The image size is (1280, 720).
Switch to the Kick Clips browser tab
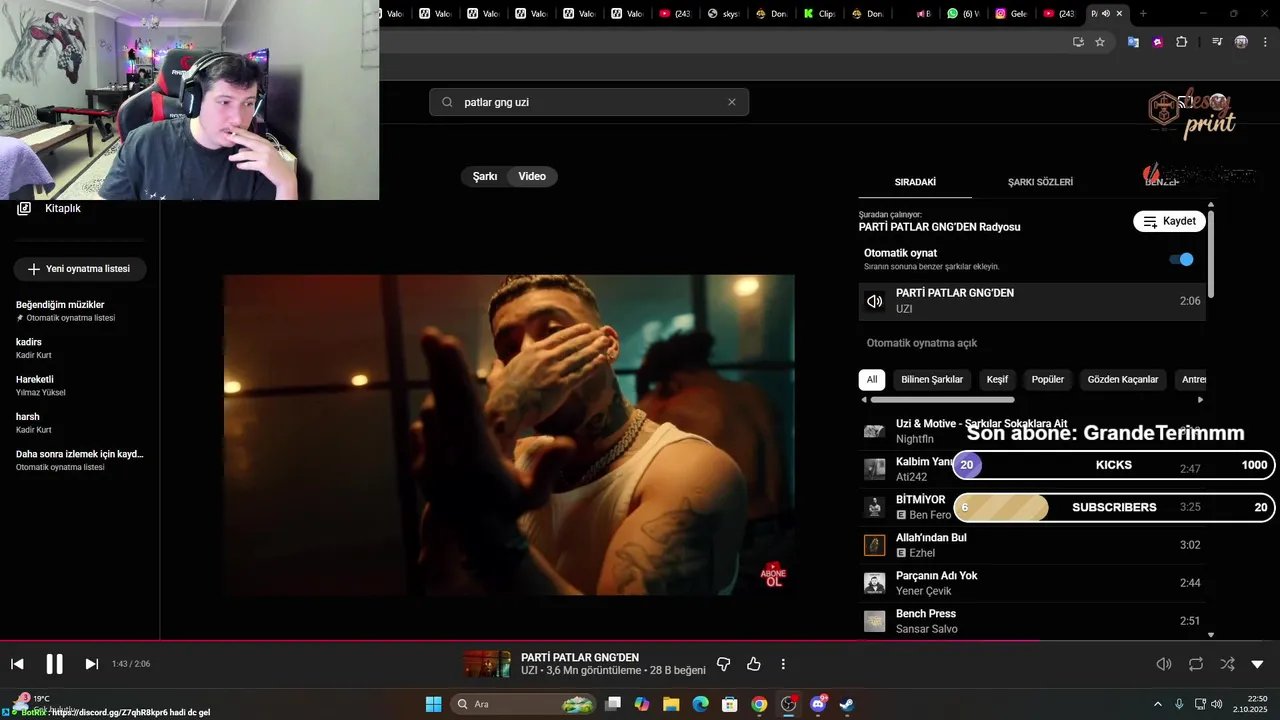click(x=819, y=14)
